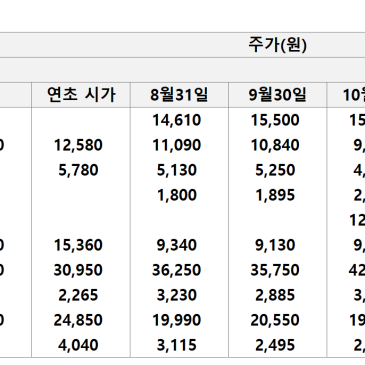
Task: Select the 8월31일 column header
Action: pyautogui.click(x=179, y=95)
